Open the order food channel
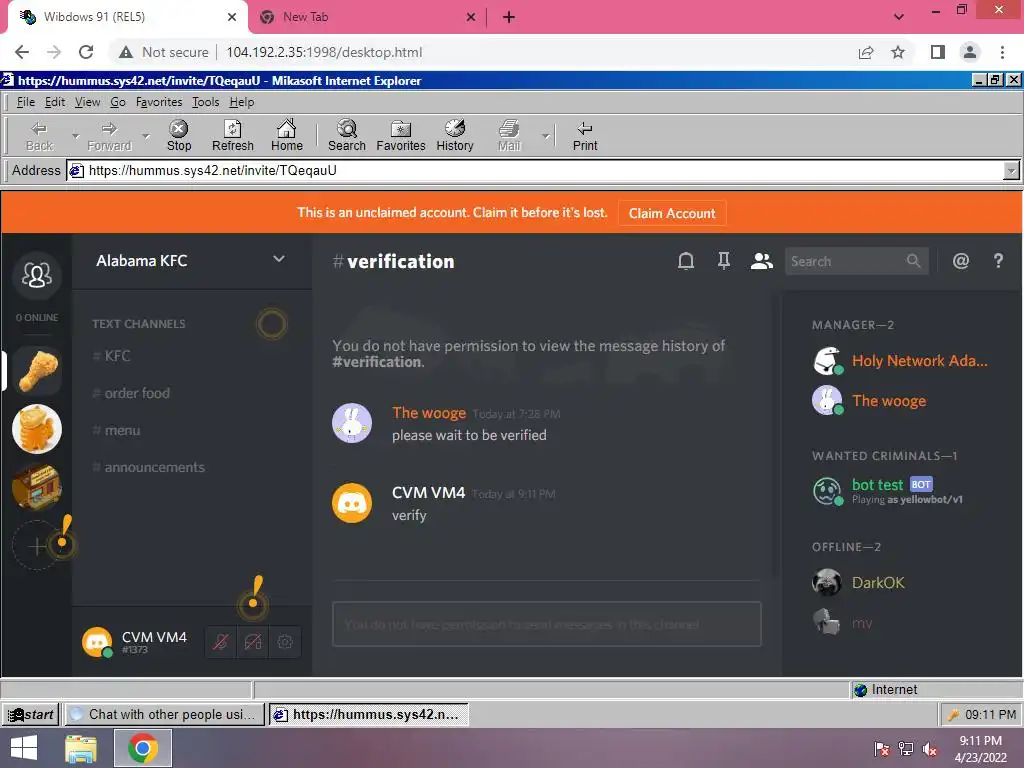The height and width of the screenshot is (768, 1024). click(136, 393)
